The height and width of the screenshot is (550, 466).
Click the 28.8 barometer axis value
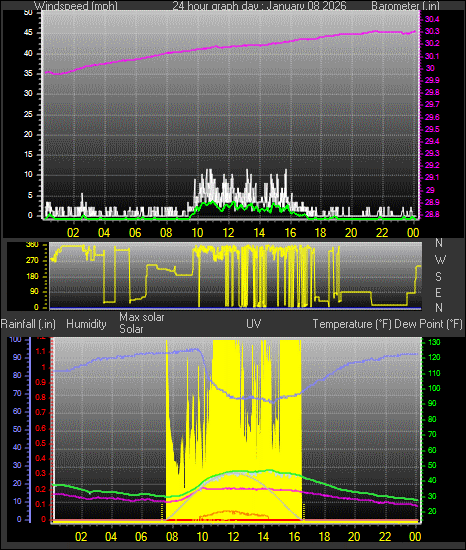click(432, 214)
